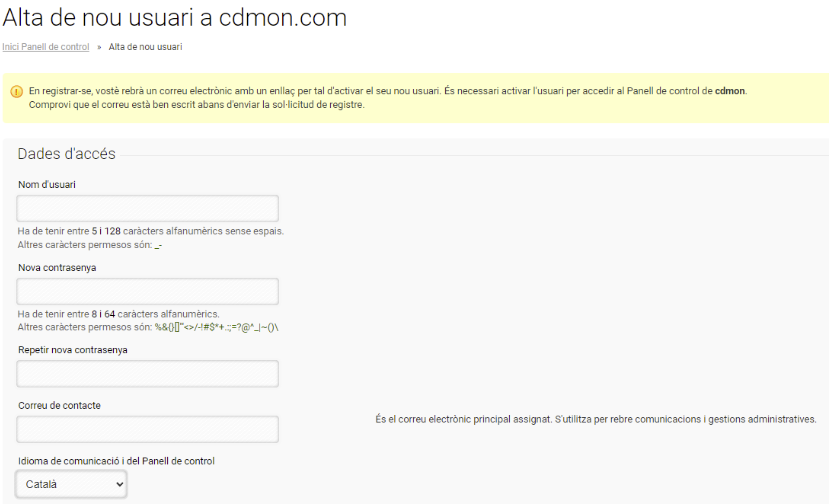Image resolution: width=829 pixels, height=504 pixels.
Task: Click the breadcrumb » separator
Action: [x=99, y=47]
